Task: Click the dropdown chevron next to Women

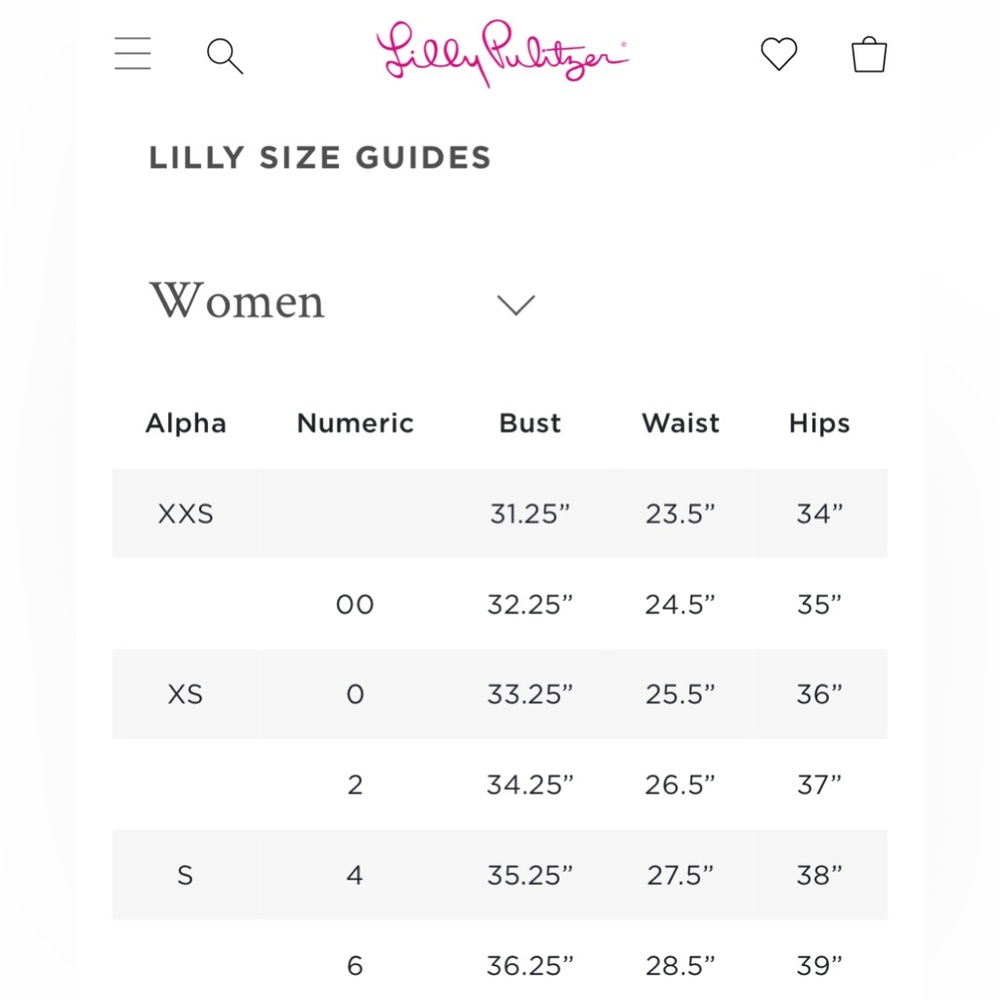Action: (516, 305)
